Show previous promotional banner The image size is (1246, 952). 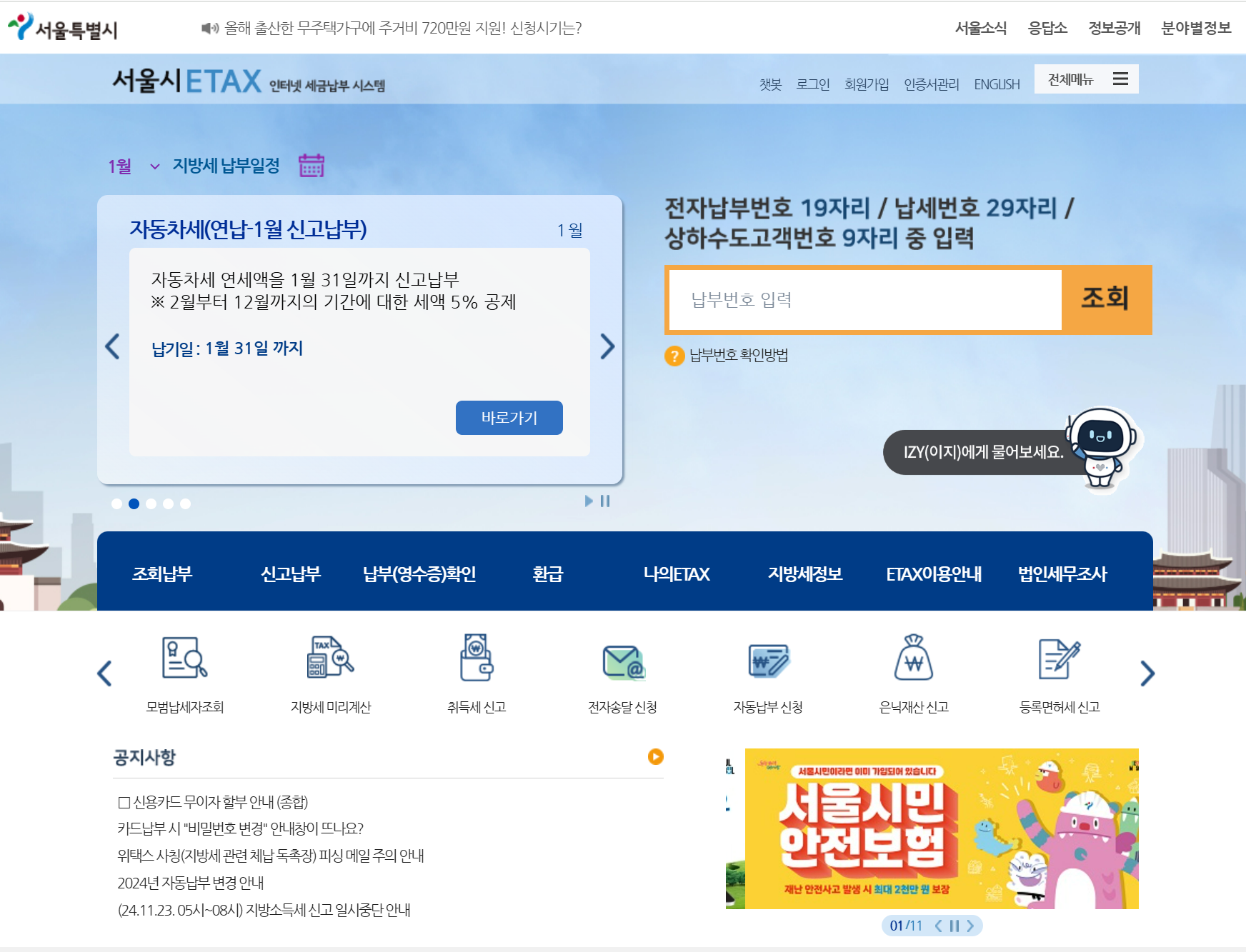click(x=938, y=926)
